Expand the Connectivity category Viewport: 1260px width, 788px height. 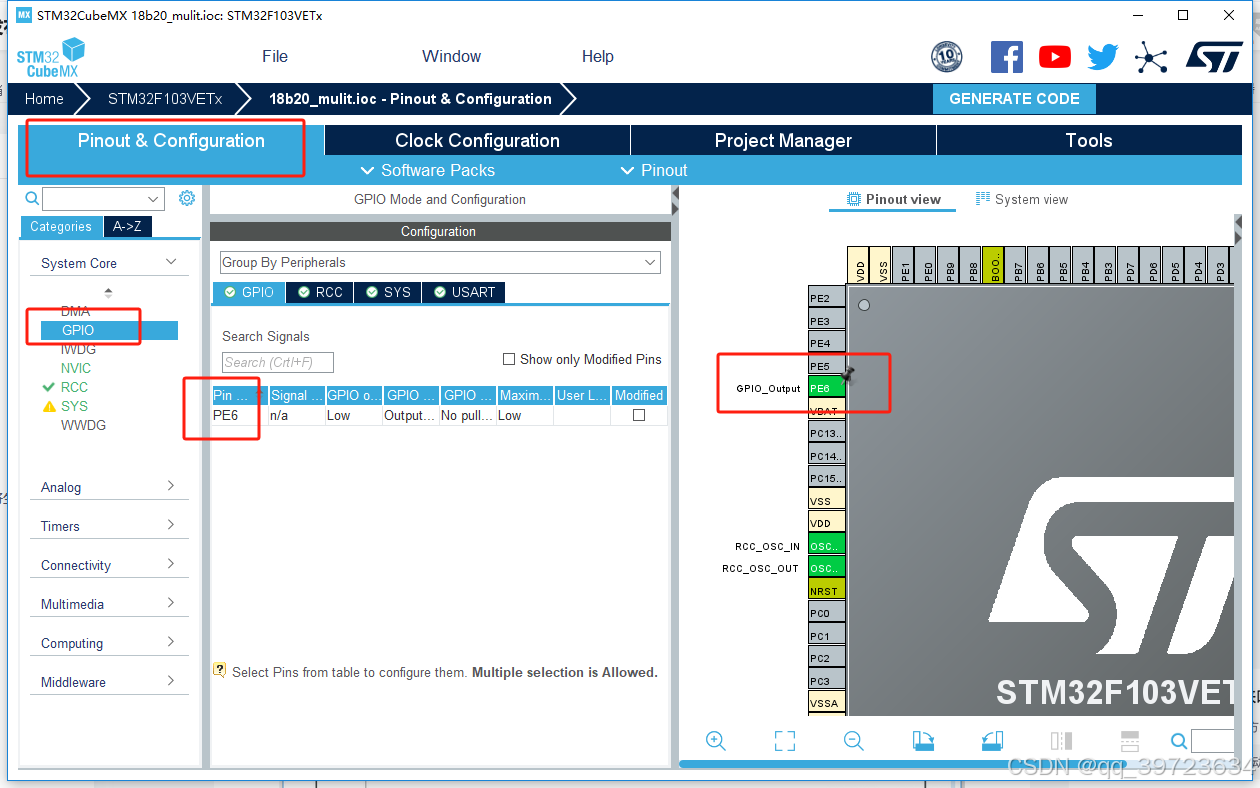tap(109, 565)
